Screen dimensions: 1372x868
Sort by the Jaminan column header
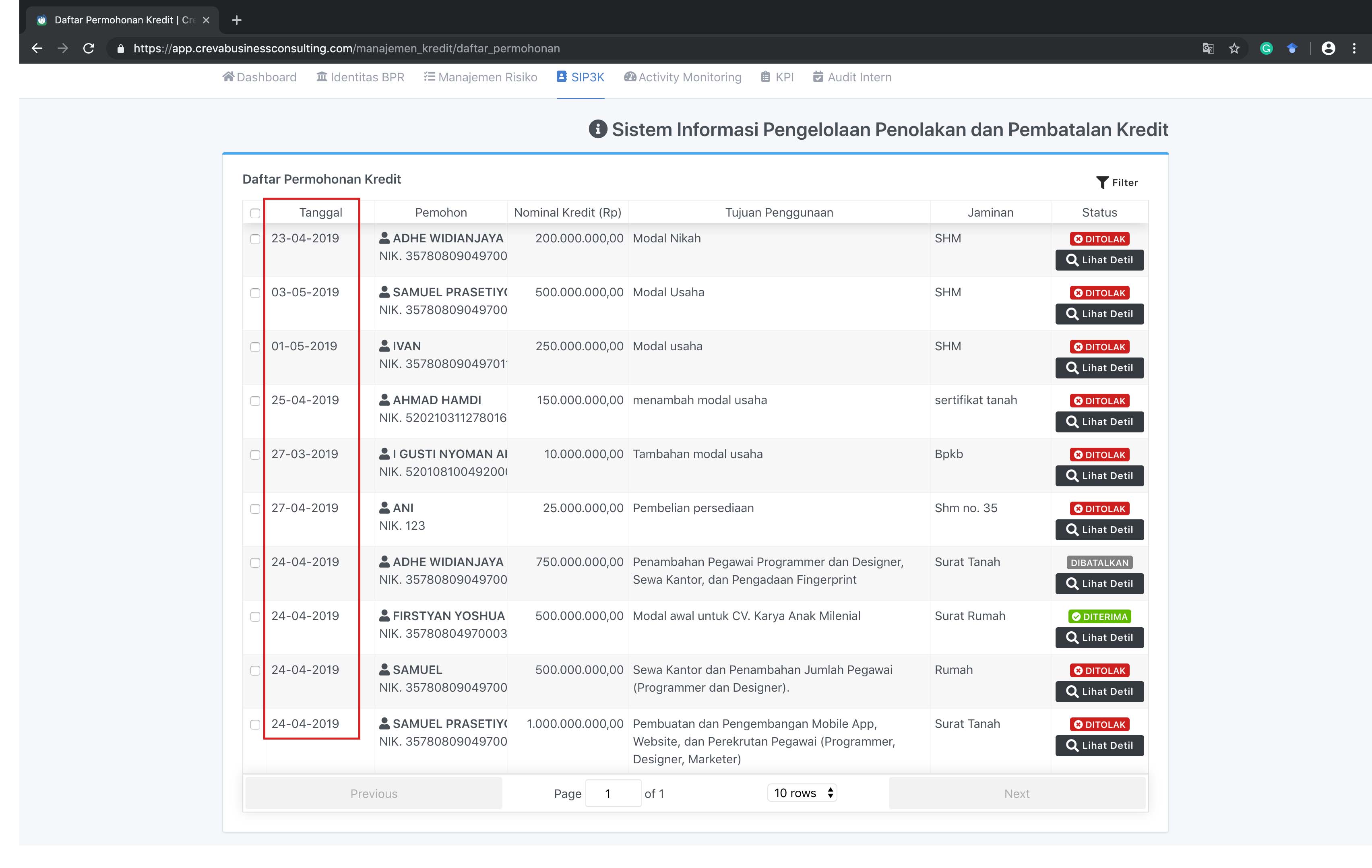click(x=990, y=213)
